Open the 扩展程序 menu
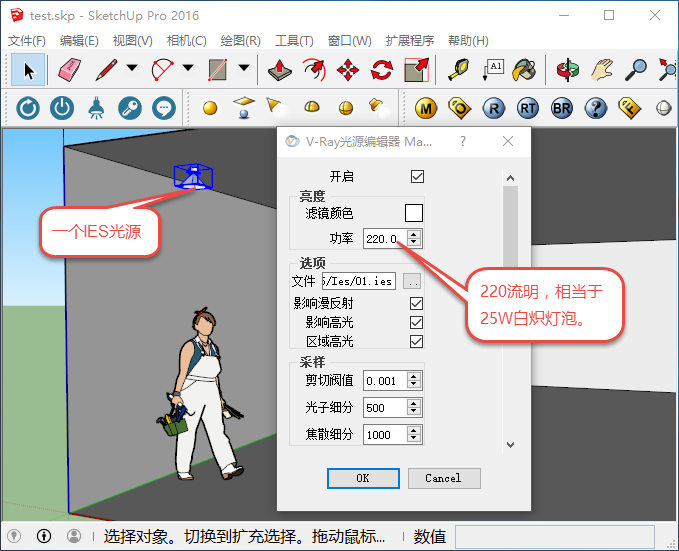The width and height of the screenshot is (679, 551). tap(410, 41)
